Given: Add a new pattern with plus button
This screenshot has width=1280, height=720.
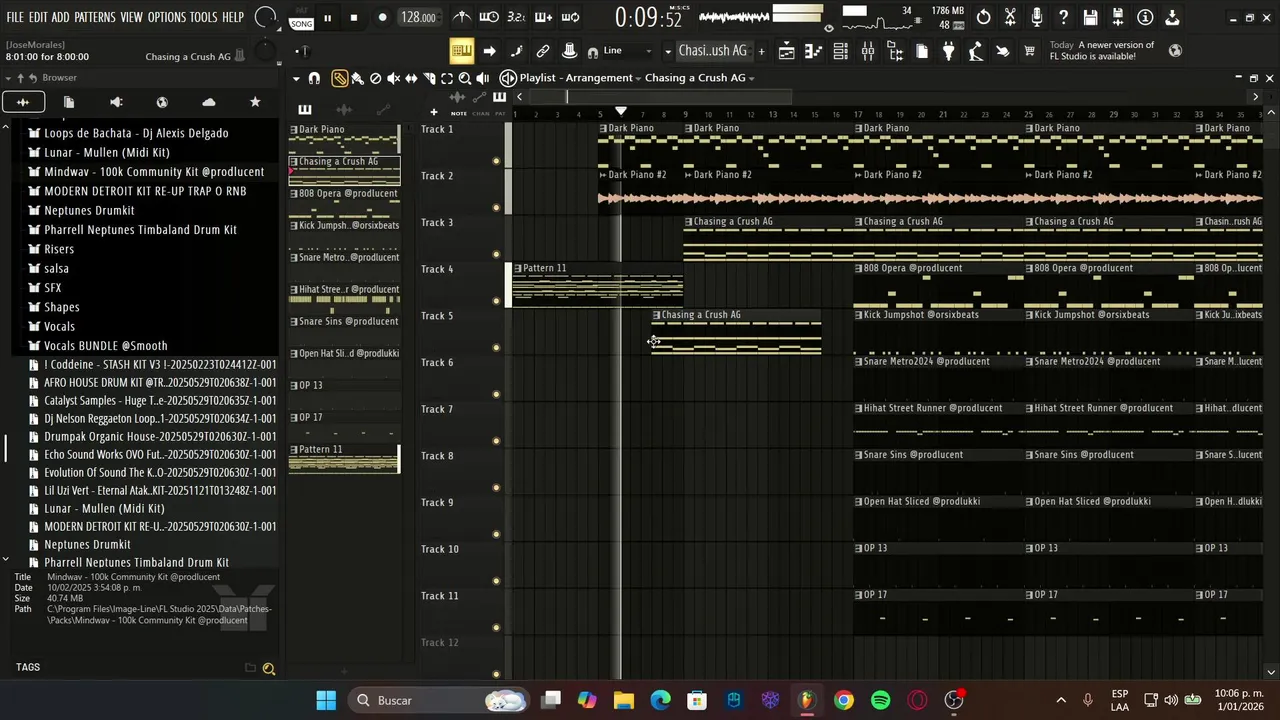Looking at the screenshot, I should point(761,51).
